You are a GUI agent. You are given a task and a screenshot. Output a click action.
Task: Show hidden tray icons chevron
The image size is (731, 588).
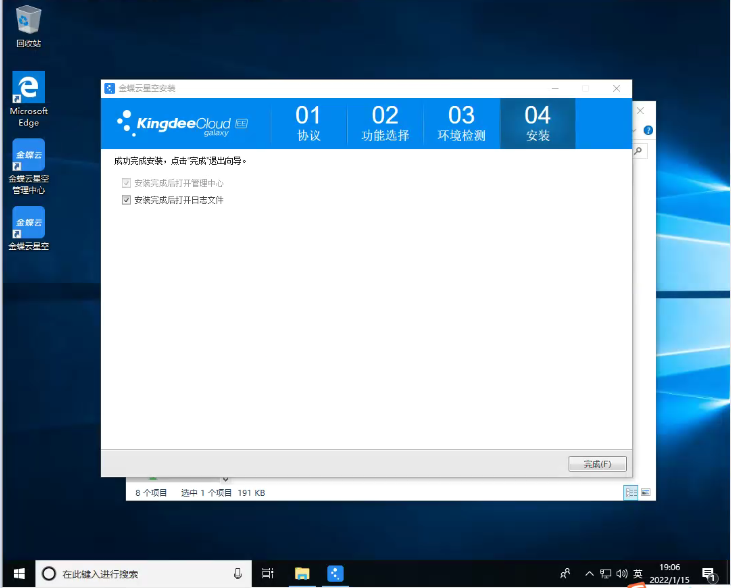589,574
